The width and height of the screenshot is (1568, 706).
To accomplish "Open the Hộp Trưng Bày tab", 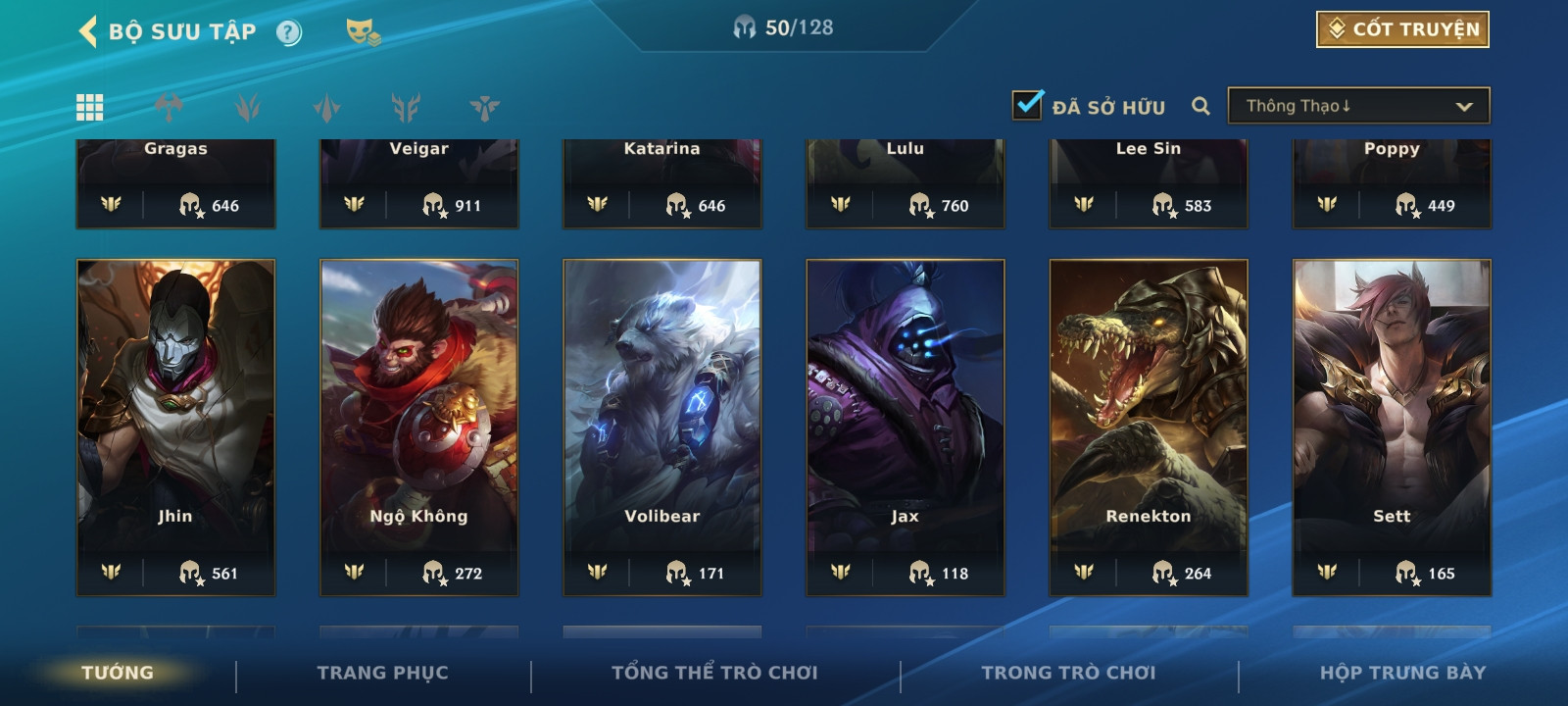I will tap(1402, 673).
